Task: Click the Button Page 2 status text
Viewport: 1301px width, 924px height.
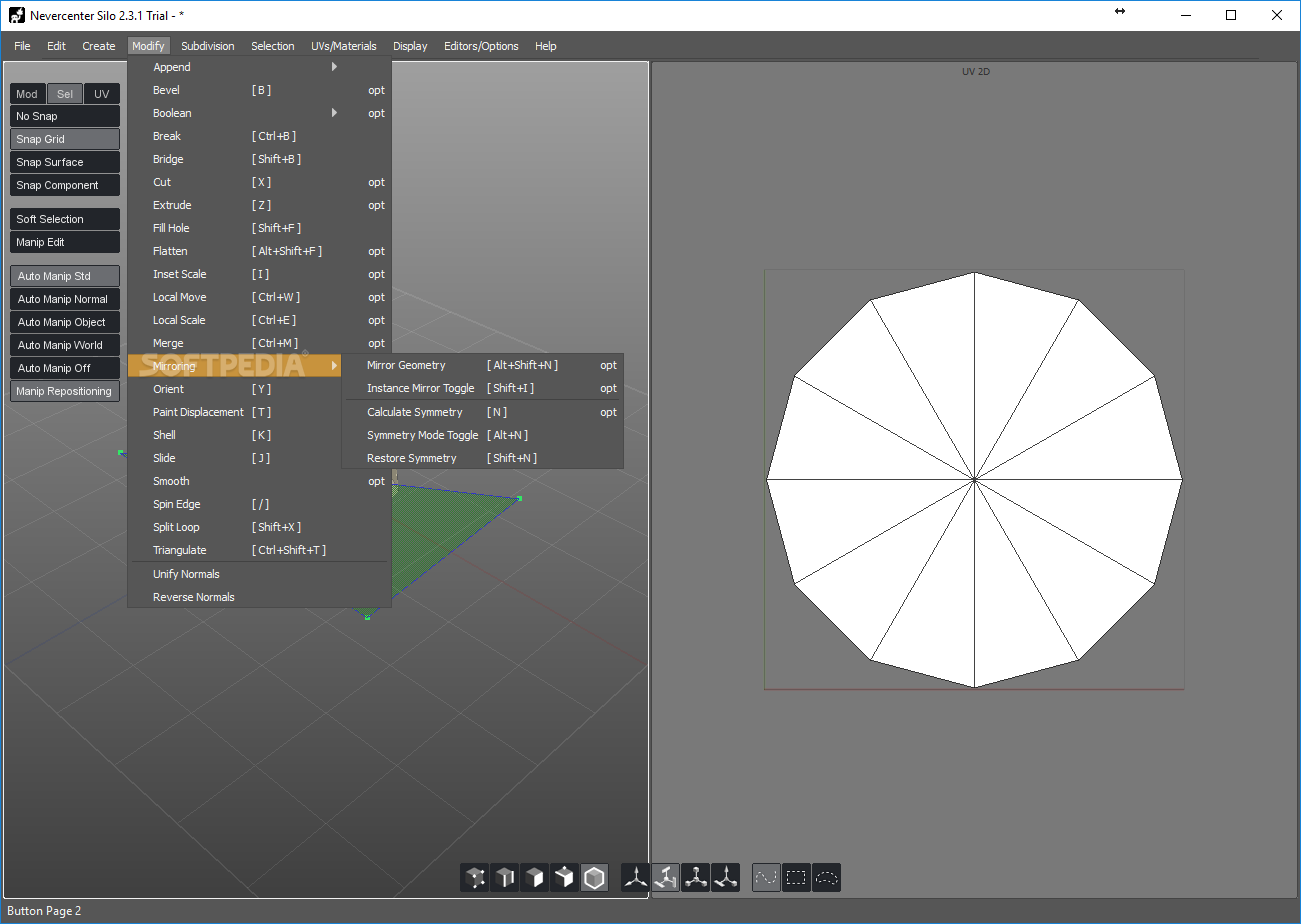Action: 44,911
